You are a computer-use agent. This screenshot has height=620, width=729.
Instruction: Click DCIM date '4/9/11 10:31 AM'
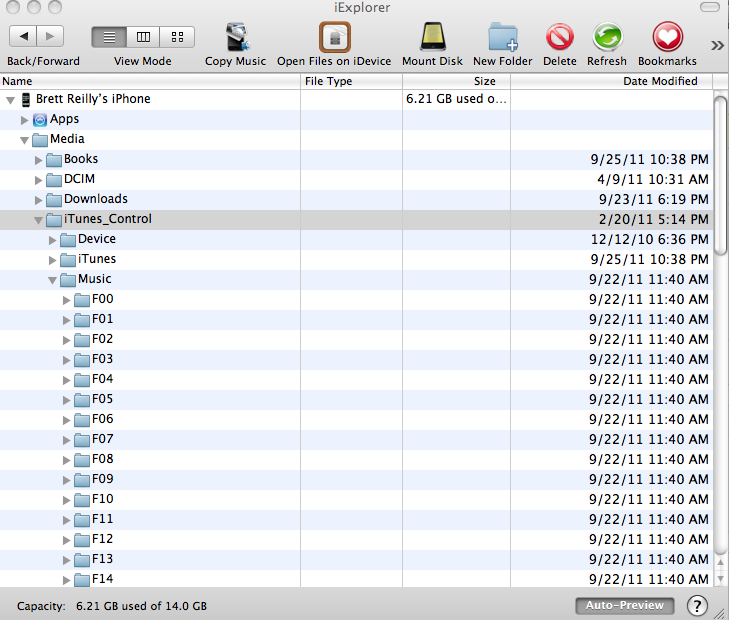point(653,179)
